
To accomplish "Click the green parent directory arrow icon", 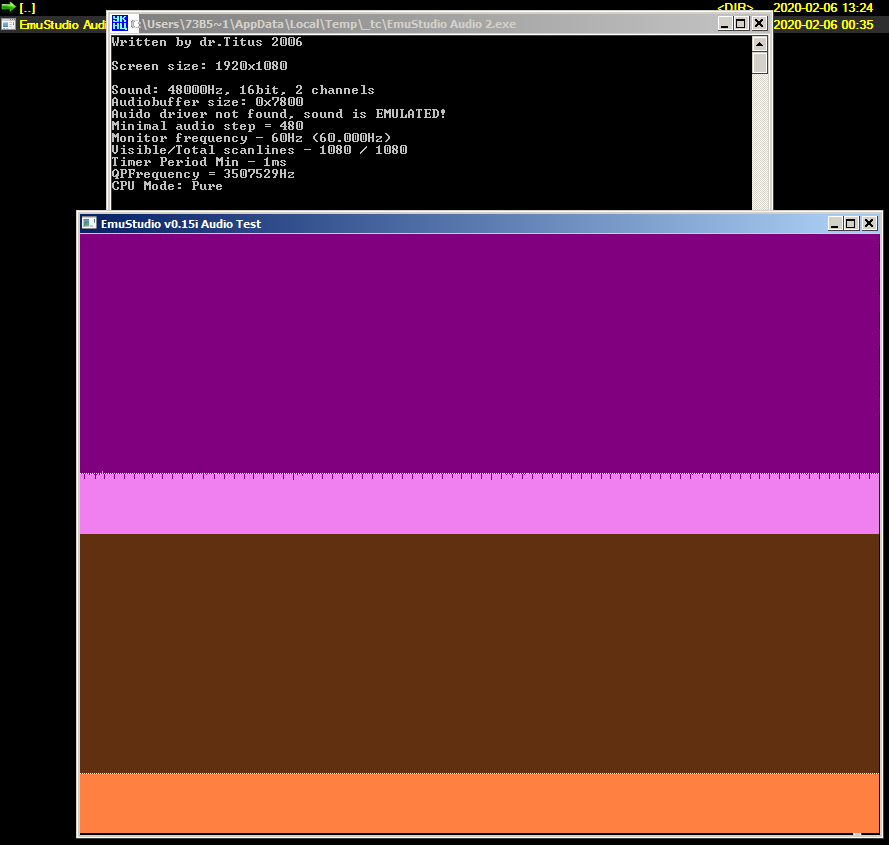I will tap(8, 8).
